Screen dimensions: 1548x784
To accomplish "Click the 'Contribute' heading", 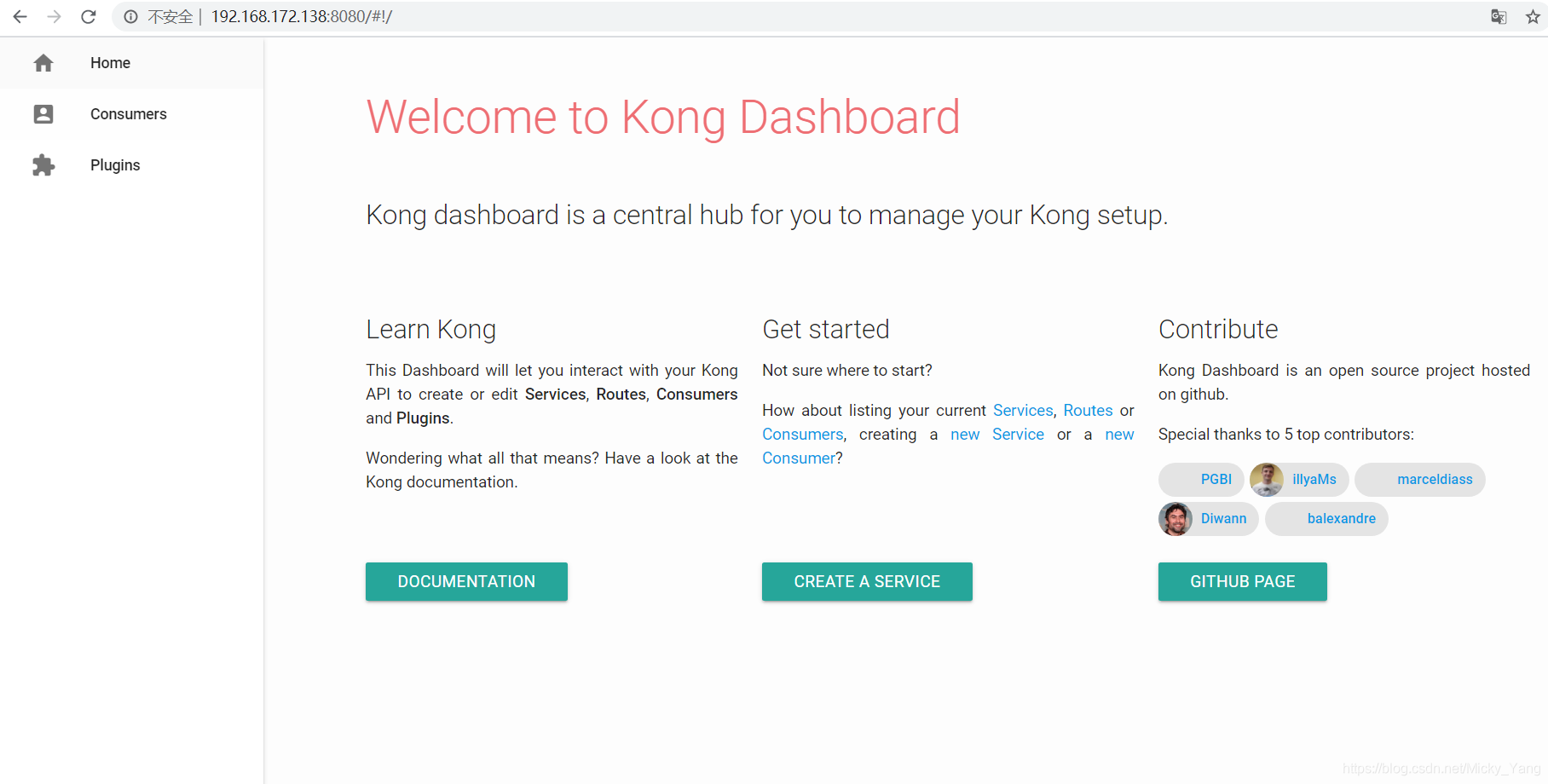I will 1218,329.
